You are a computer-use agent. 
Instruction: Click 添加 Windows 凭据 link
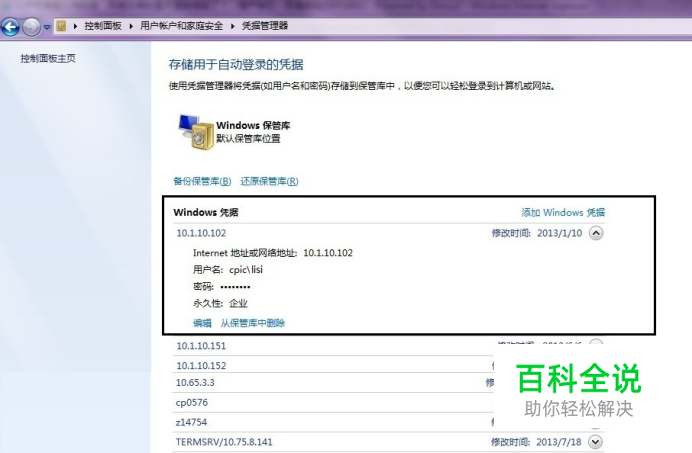[x=563, y=212]
